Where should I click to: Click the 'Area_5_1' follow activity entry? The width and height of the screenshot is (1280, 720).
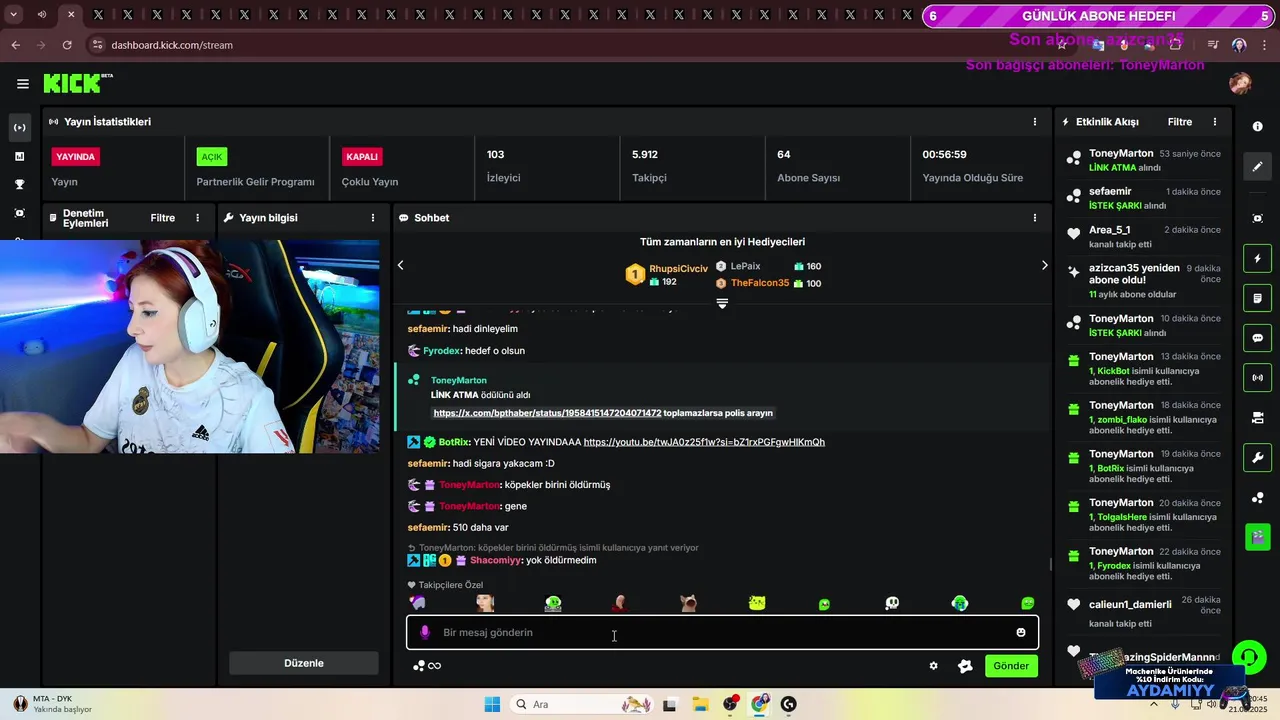pos(1143,236)
